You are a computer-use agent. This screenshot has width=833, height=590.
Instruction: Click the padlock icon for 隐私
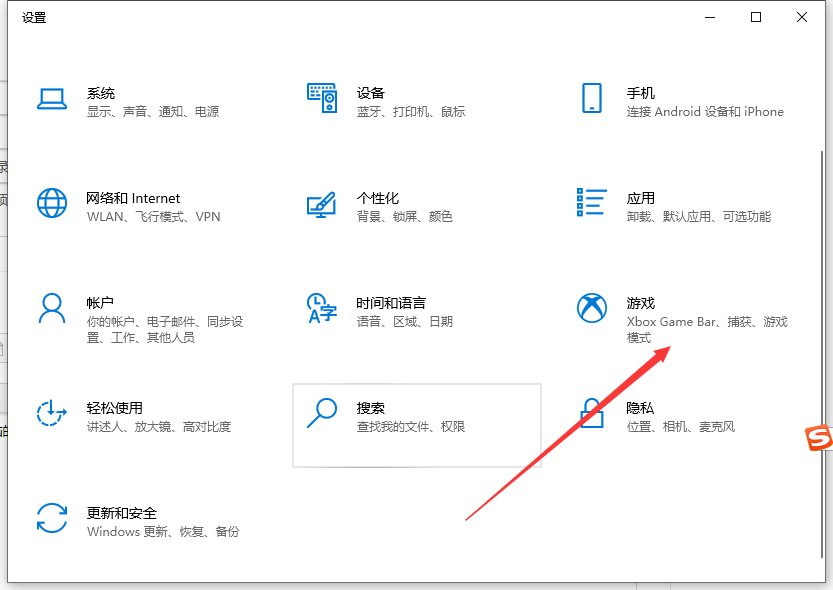591,412
